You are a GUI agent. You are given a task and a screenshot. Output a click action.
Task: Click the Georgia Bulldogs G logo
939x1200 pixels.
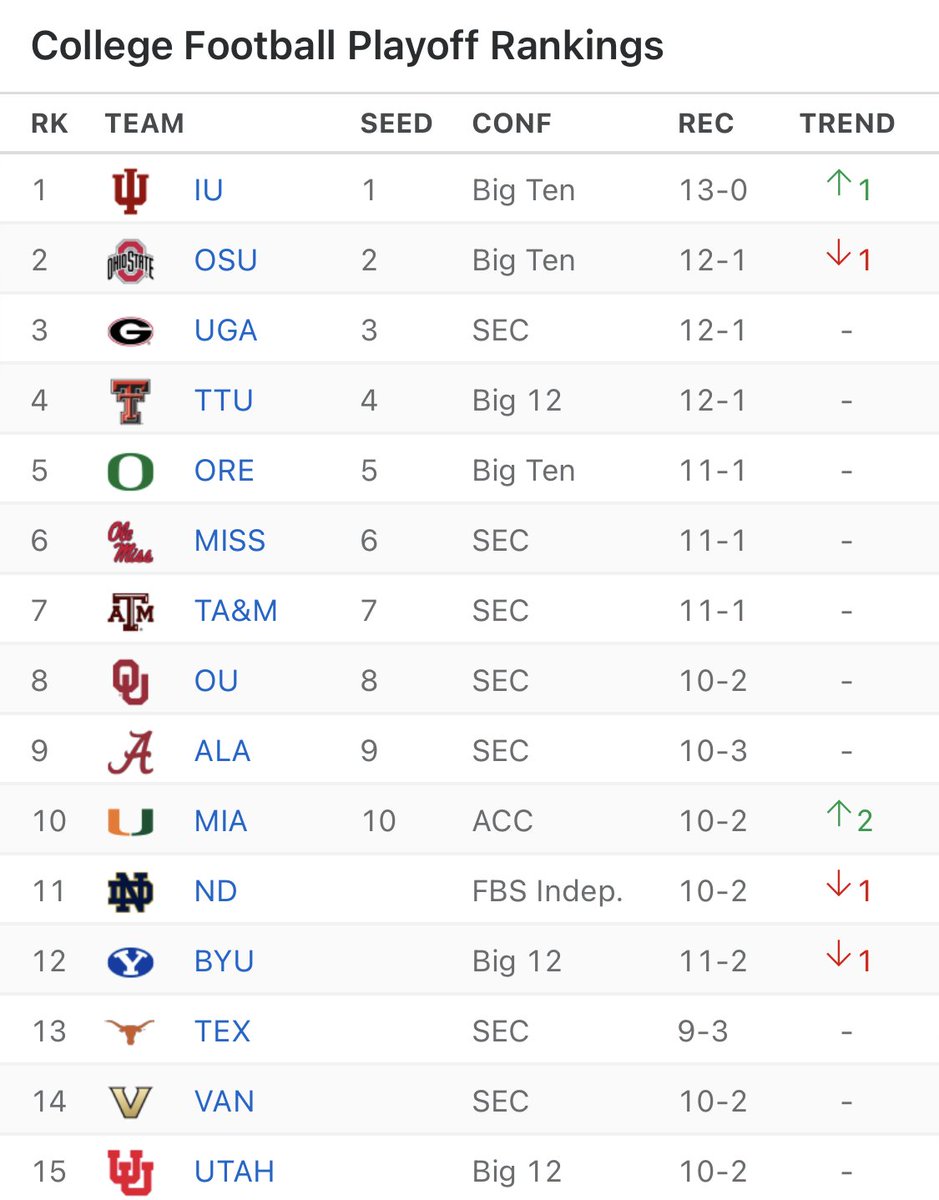130,331
